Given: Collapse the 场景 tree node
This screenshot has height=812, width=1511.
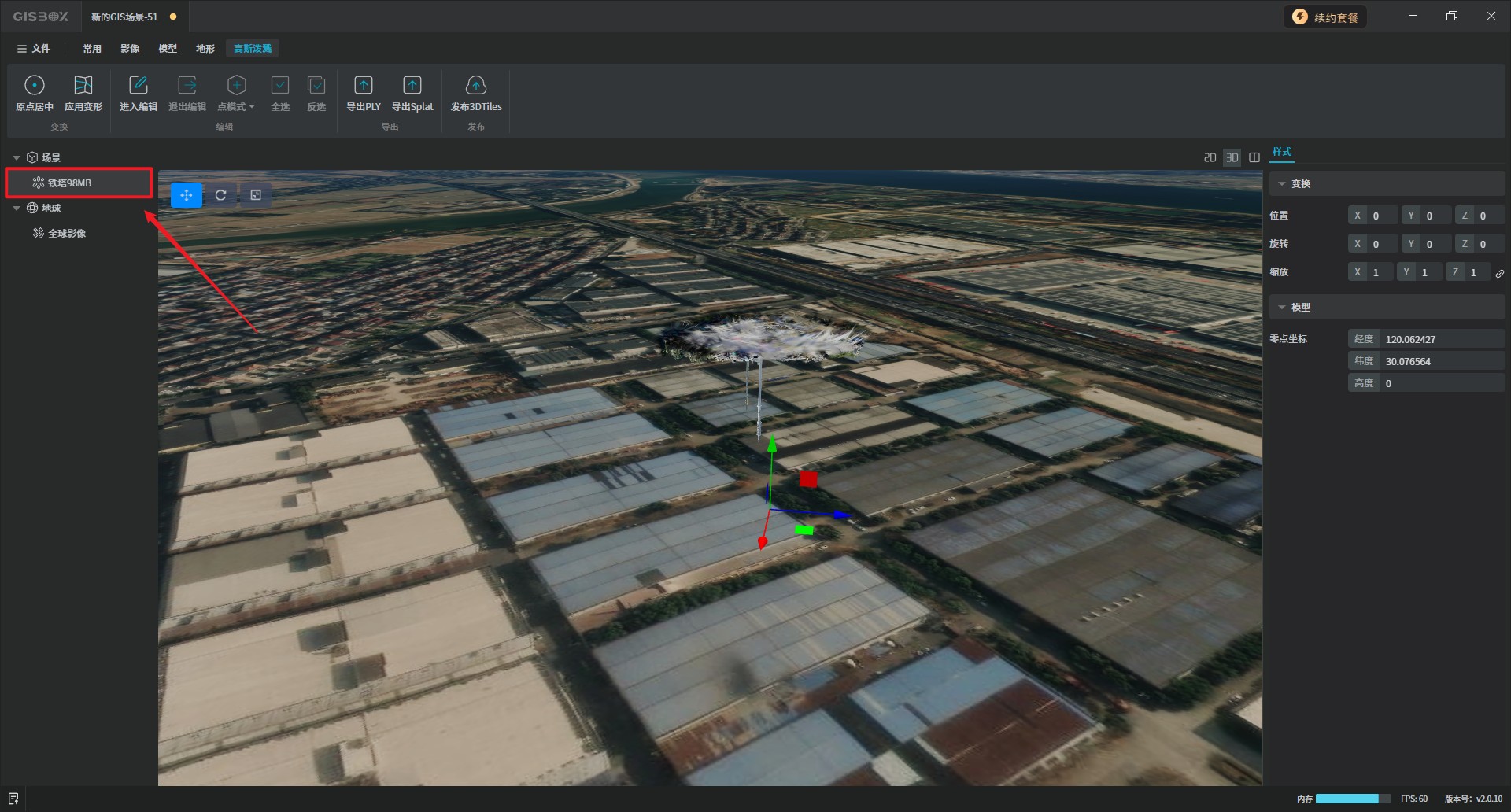Looking at the screenshot, I should [x=17, y=158].
